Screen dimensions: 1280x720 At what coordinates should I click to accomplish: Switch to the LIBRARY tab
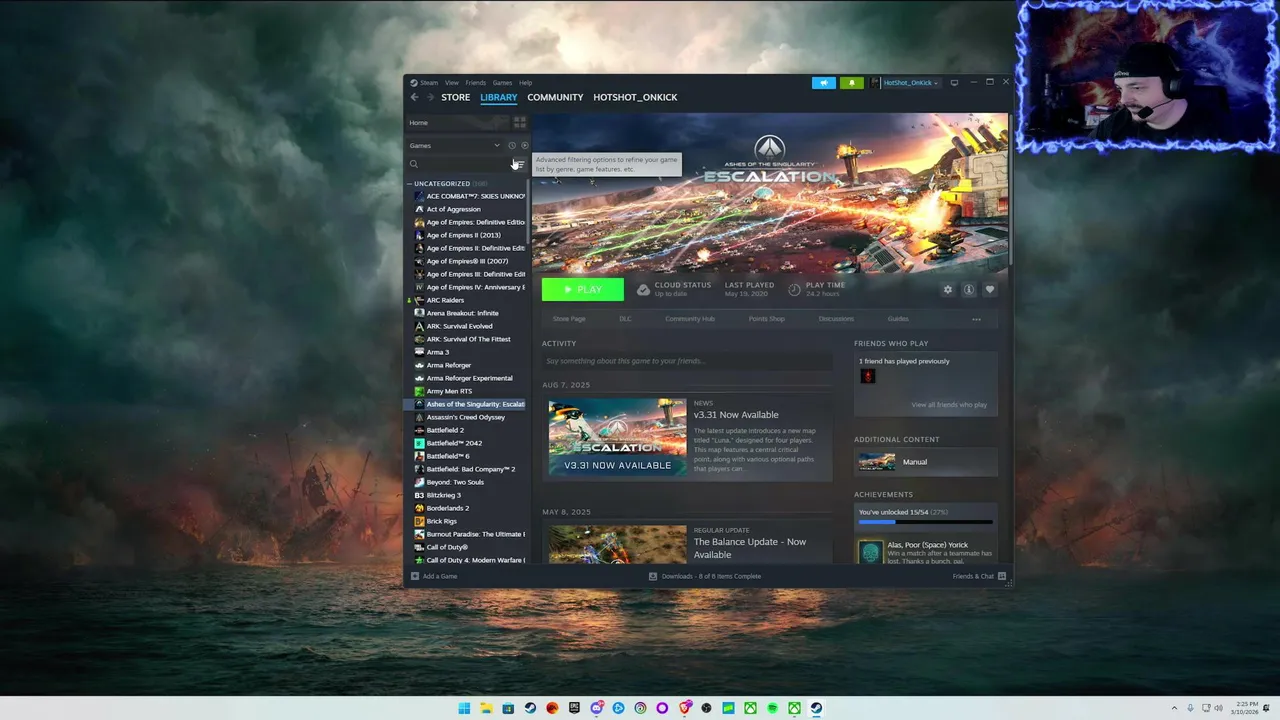point(498,97)
